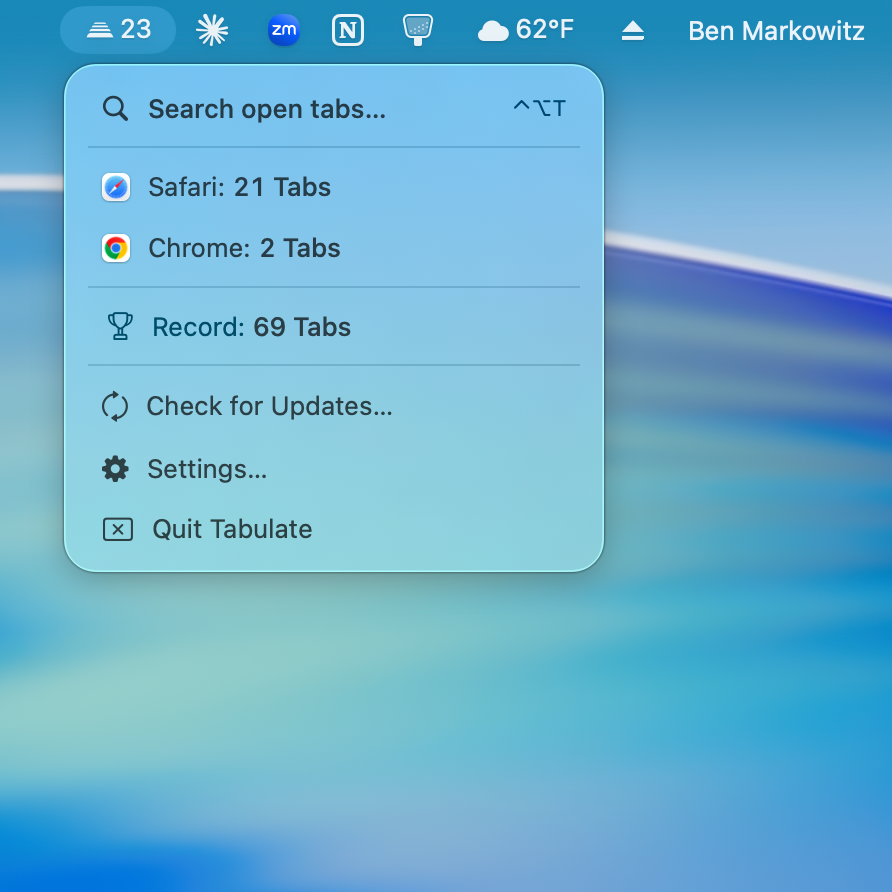
Task: Open Settings… from the menu
Action: click(334, 469)
